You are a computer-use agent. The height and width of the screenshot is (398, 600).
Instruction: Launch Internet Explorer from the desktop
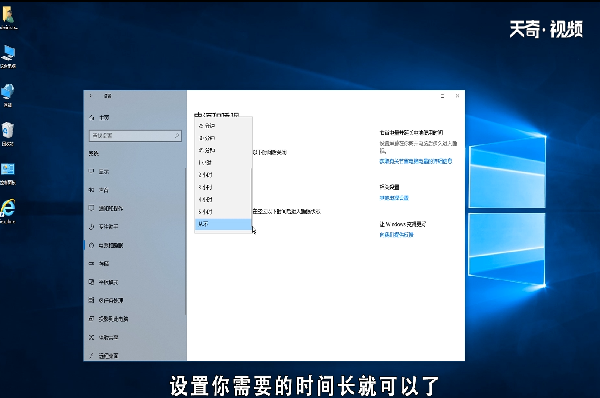point(8,210)
